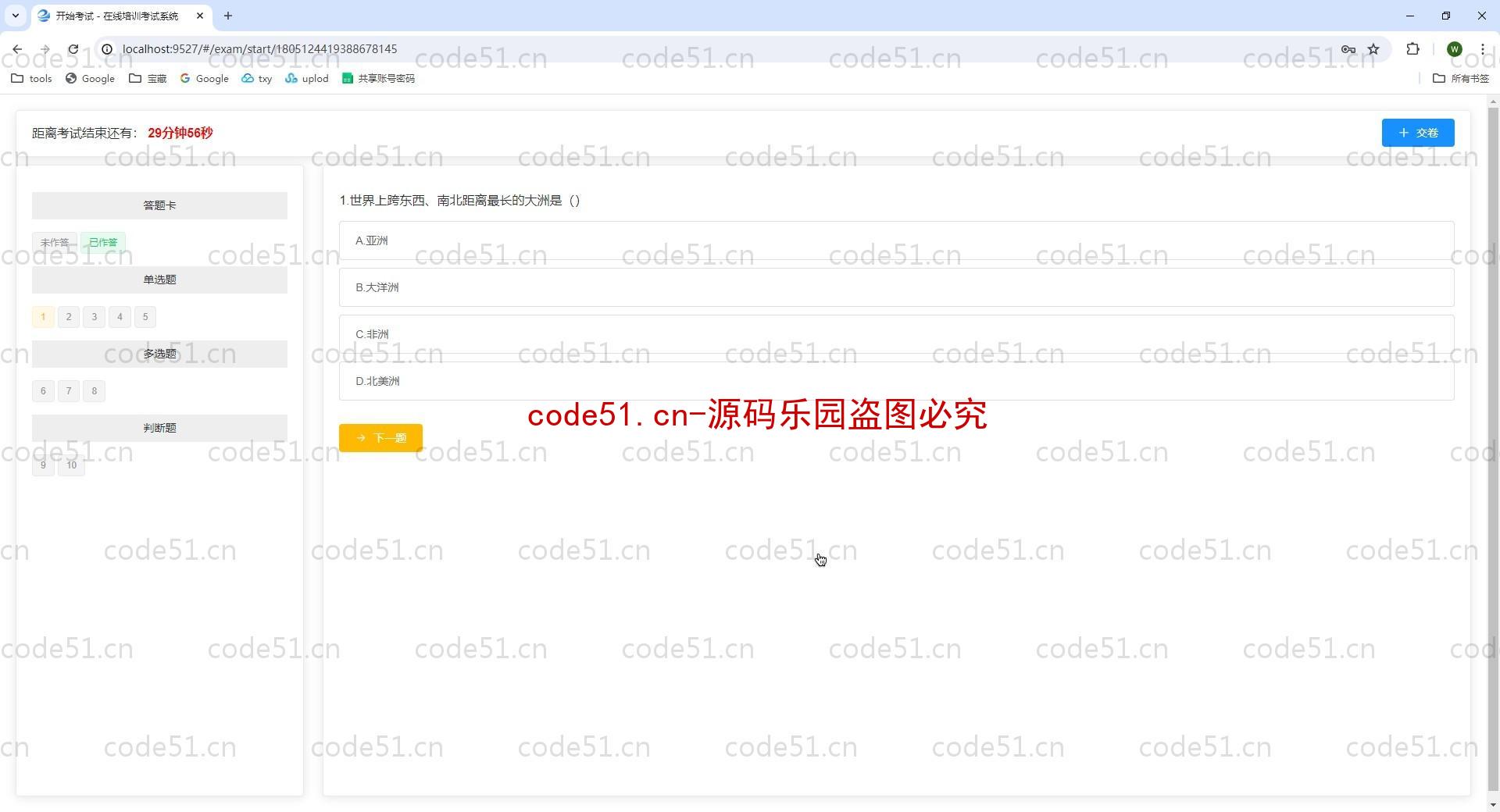Jump to true/false question 10

pyautogui.click(x=71, y=465)
